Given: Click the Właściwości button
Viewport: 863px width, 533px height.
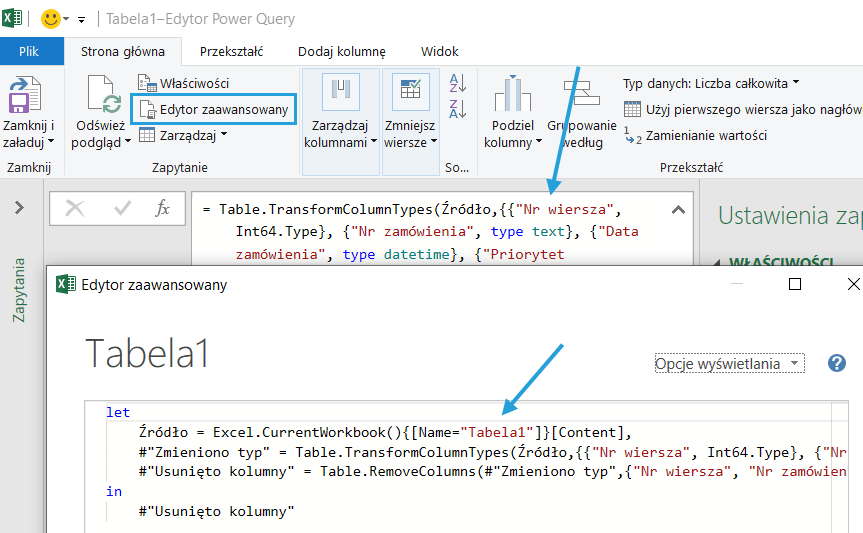Looking at the screenshot, I should pyautogui.click(x=184, y=83).
